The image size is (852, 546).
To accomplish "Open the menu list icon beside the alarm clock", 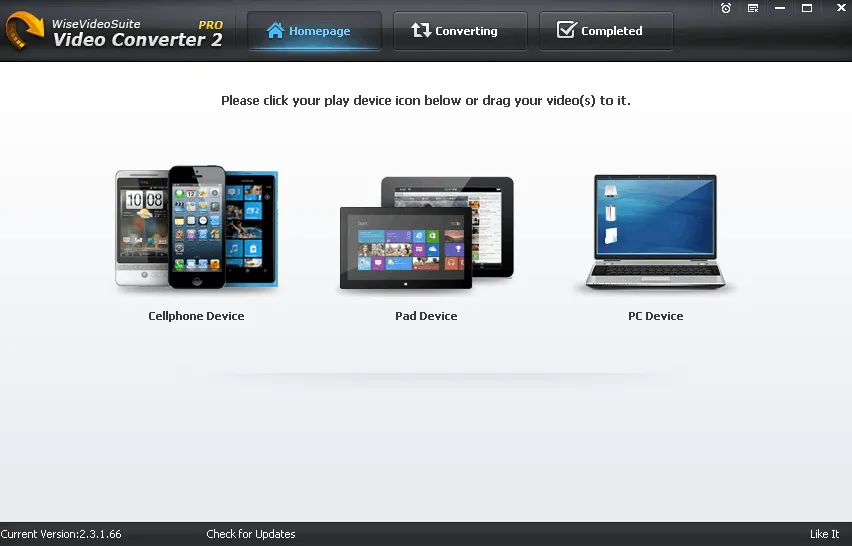I will click(752, 8).
